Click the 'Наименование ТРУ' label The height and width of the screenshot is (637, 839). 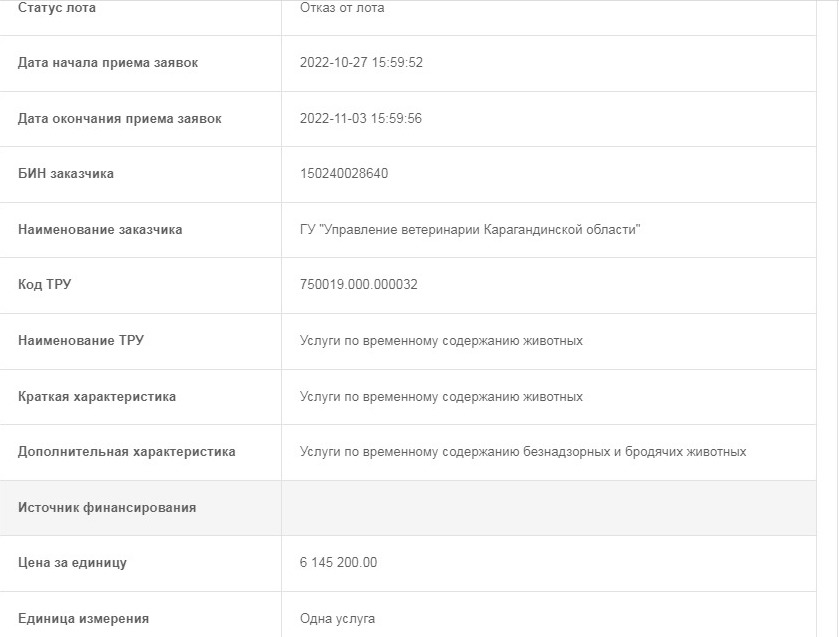click(x=81, y=341)
